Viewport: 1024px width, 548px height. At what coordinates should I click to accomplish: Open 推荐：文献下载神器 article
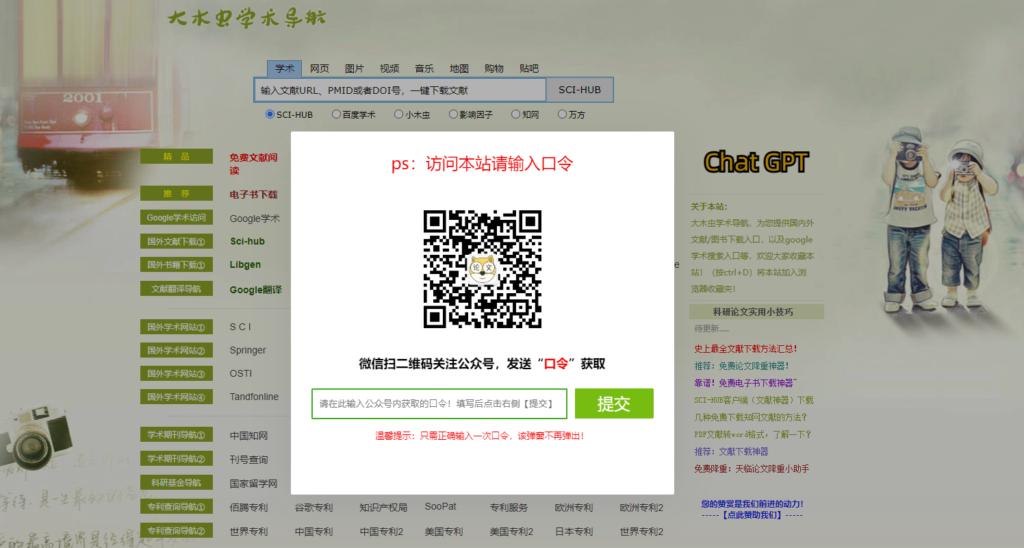pyautogui.click(x=731, y=451)
